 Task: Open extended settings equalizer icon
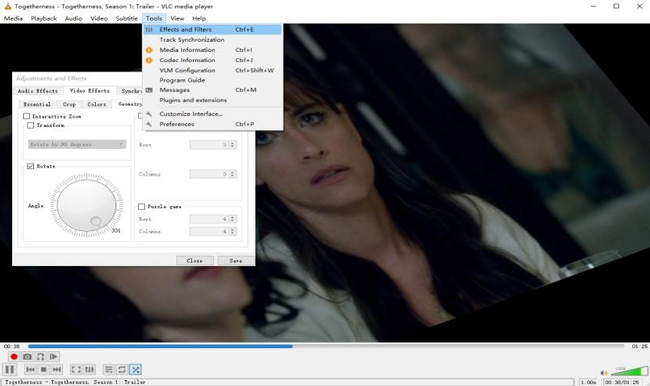(x=89, y=369)
